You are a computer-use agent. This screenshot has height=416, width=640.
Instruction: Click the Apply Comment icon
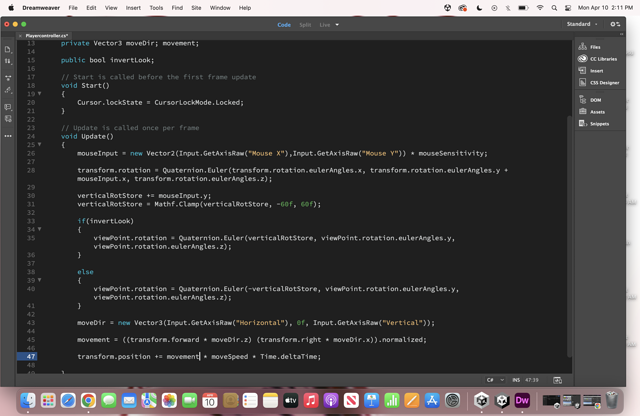pos(8,107)
